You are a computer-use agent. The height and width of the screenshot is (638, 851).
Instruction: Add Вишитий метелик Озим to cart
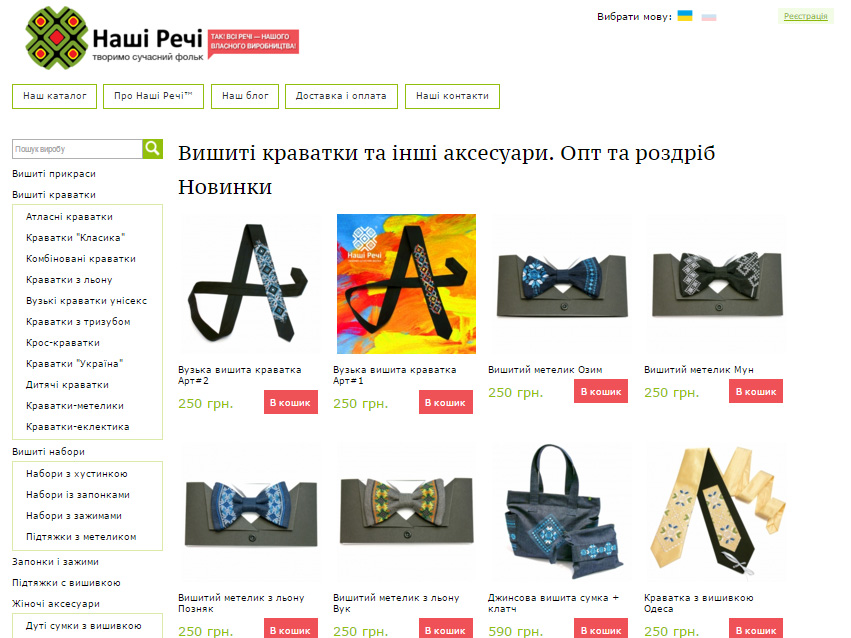tap(601, 391)
